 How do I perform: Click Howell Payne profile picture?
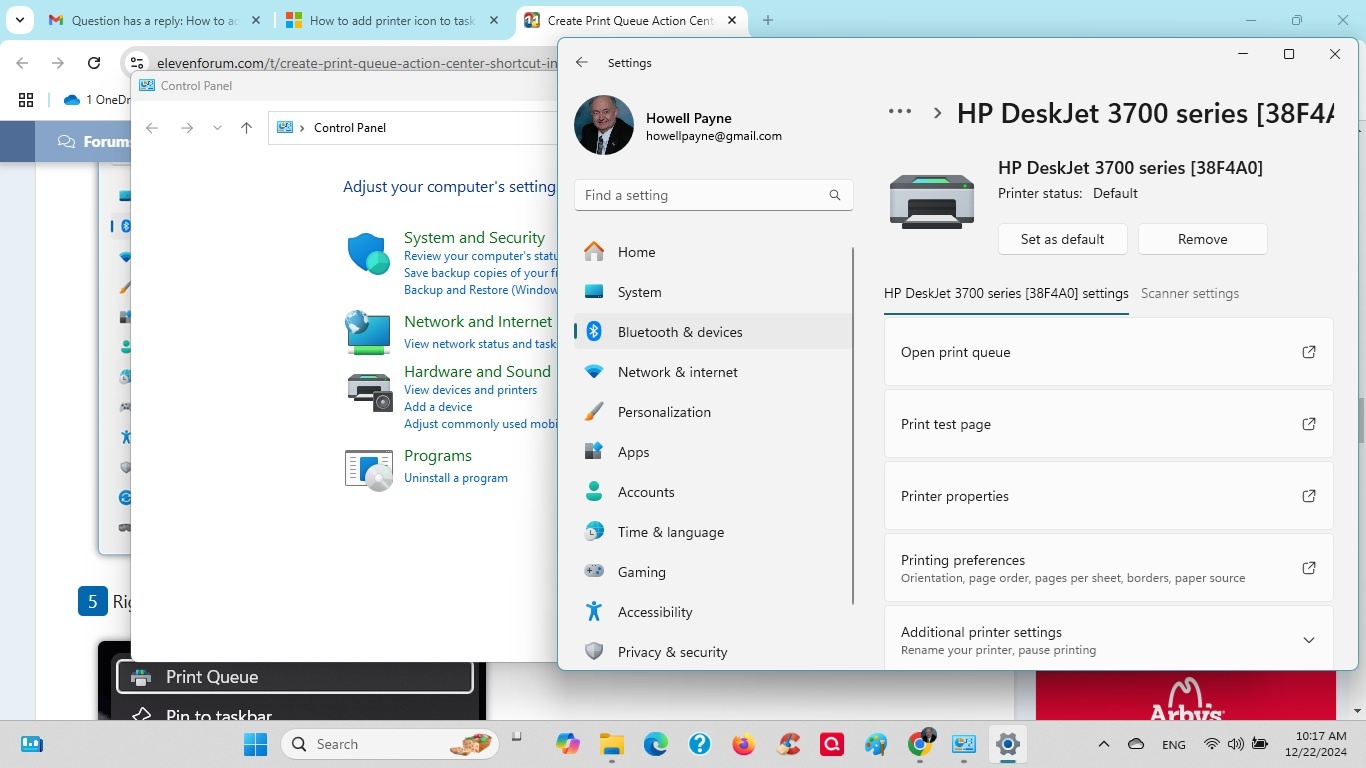[604, 125]
